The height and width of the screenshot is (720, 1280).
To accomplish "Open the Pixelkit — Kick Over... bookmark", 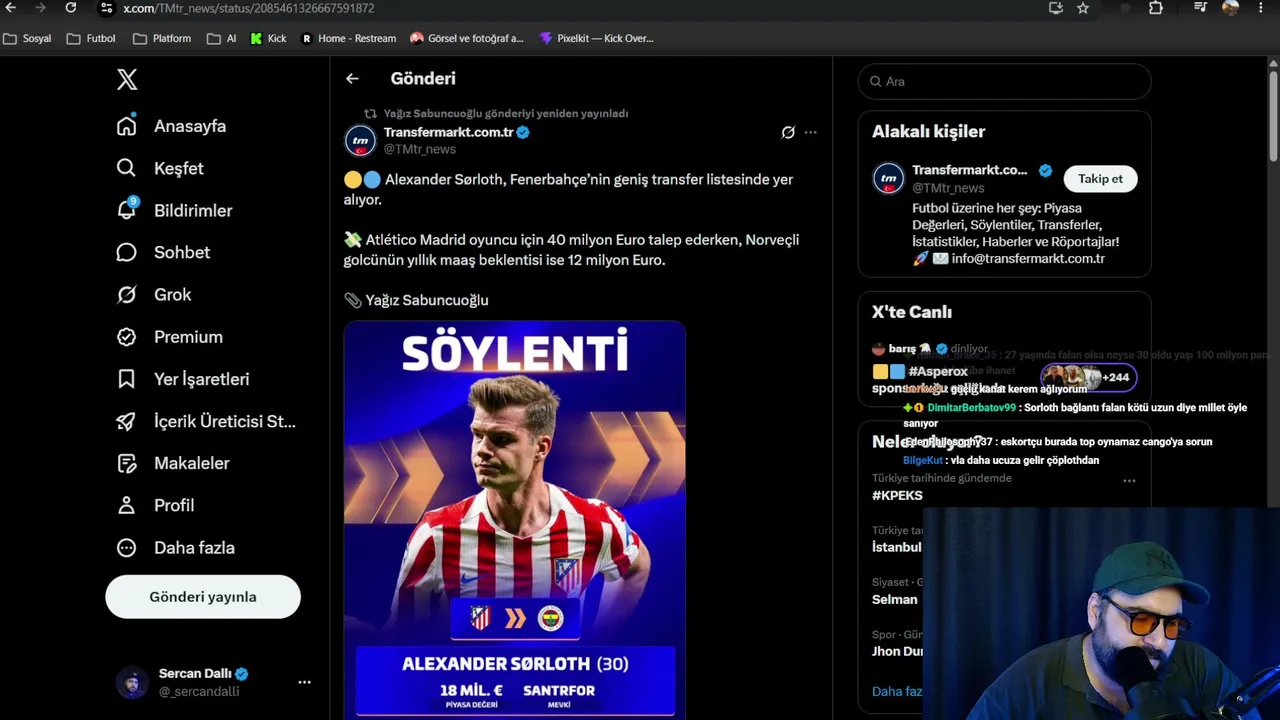I will coord(596,38).
